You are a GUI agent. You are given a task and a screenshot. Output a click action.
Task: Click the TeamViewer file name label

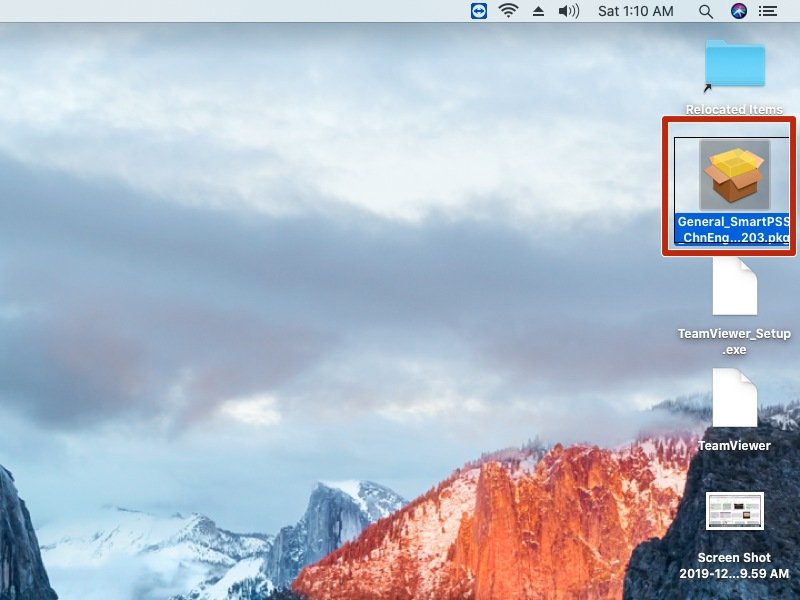click(734, 445)
